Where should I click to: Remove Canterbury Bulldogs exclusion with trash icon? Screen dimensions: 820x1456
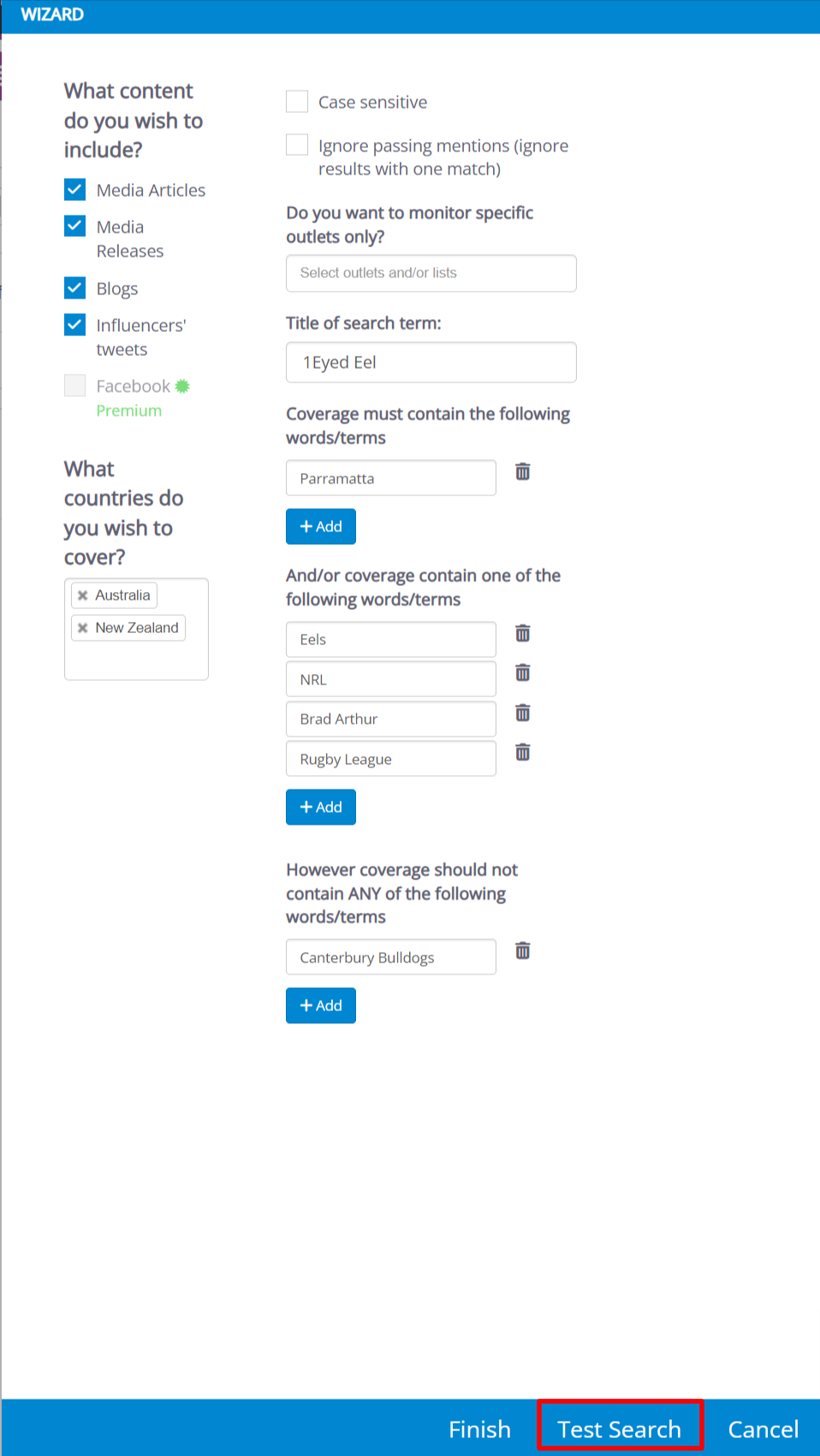(522, 950)
